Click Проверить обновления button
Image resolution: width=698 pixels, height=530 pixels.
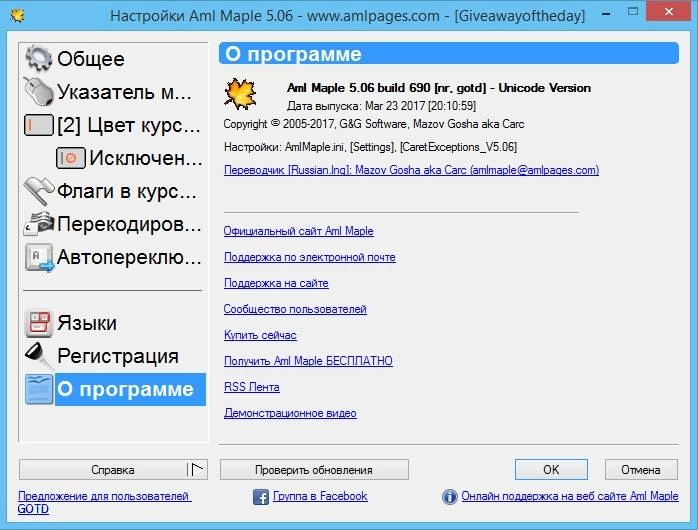pos(314,469)
